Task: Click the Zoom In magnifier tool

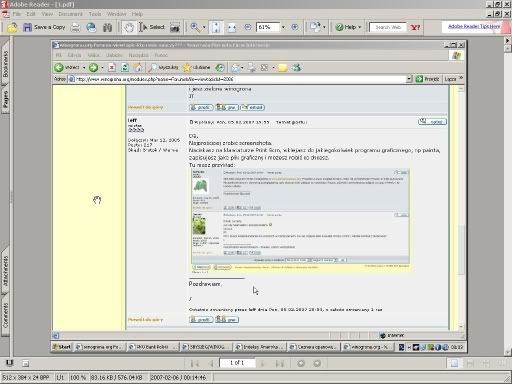Action: [195, 27]
